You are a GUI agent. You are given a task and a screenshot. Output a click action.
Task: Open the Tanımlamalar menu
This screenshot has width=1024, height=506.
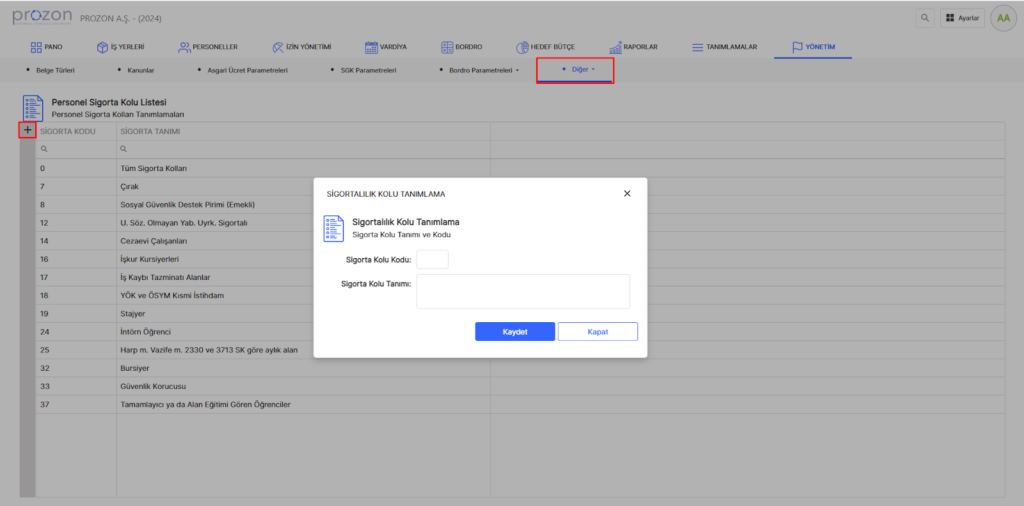pos(724,47)
